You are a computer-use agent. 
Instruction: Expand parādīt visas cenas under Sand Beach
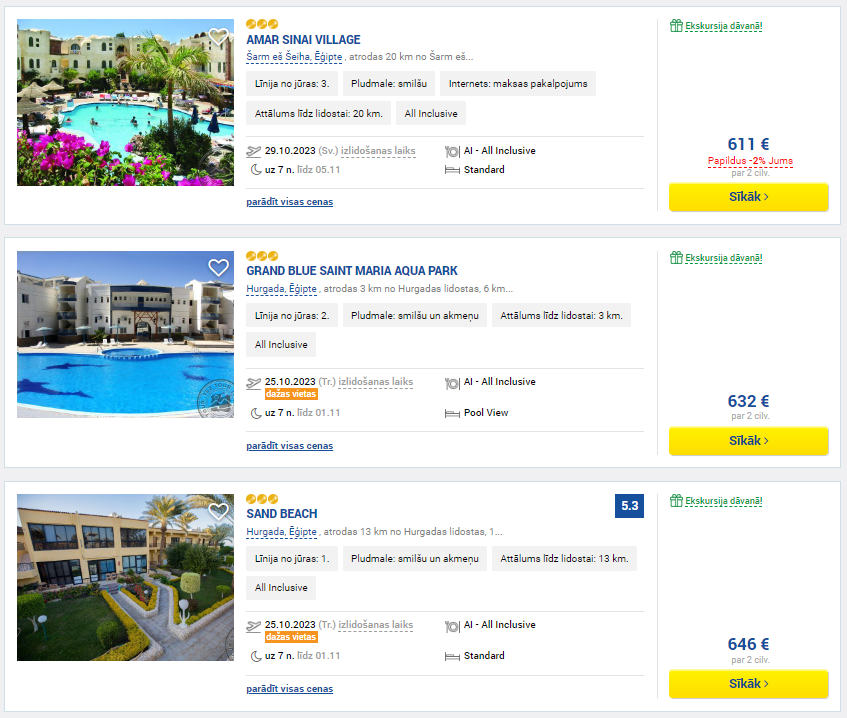tap(290, 689)
